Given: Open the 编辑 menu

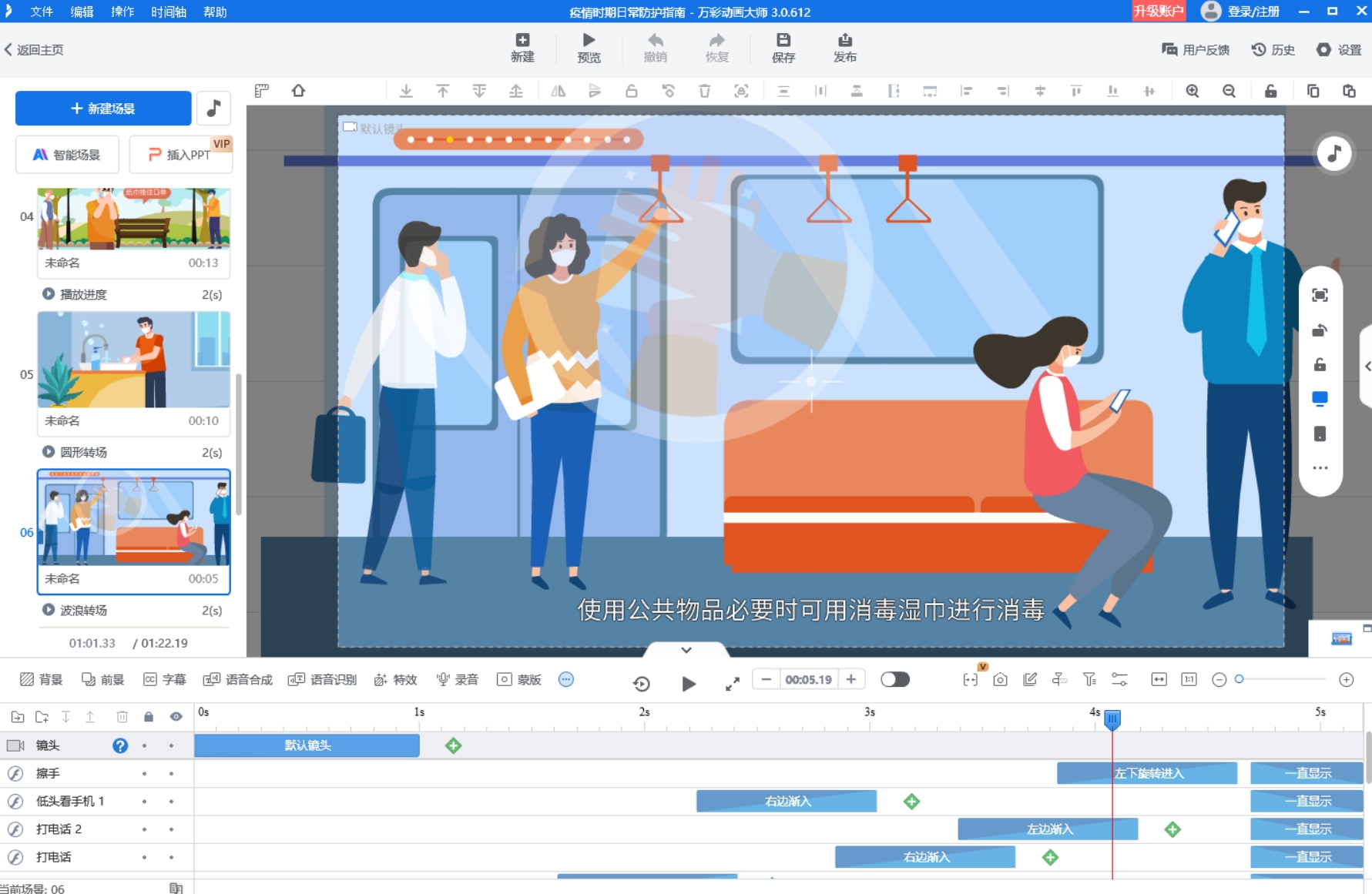Looking at the screenshot, I should pyautogui.click(x=82, y=12).
